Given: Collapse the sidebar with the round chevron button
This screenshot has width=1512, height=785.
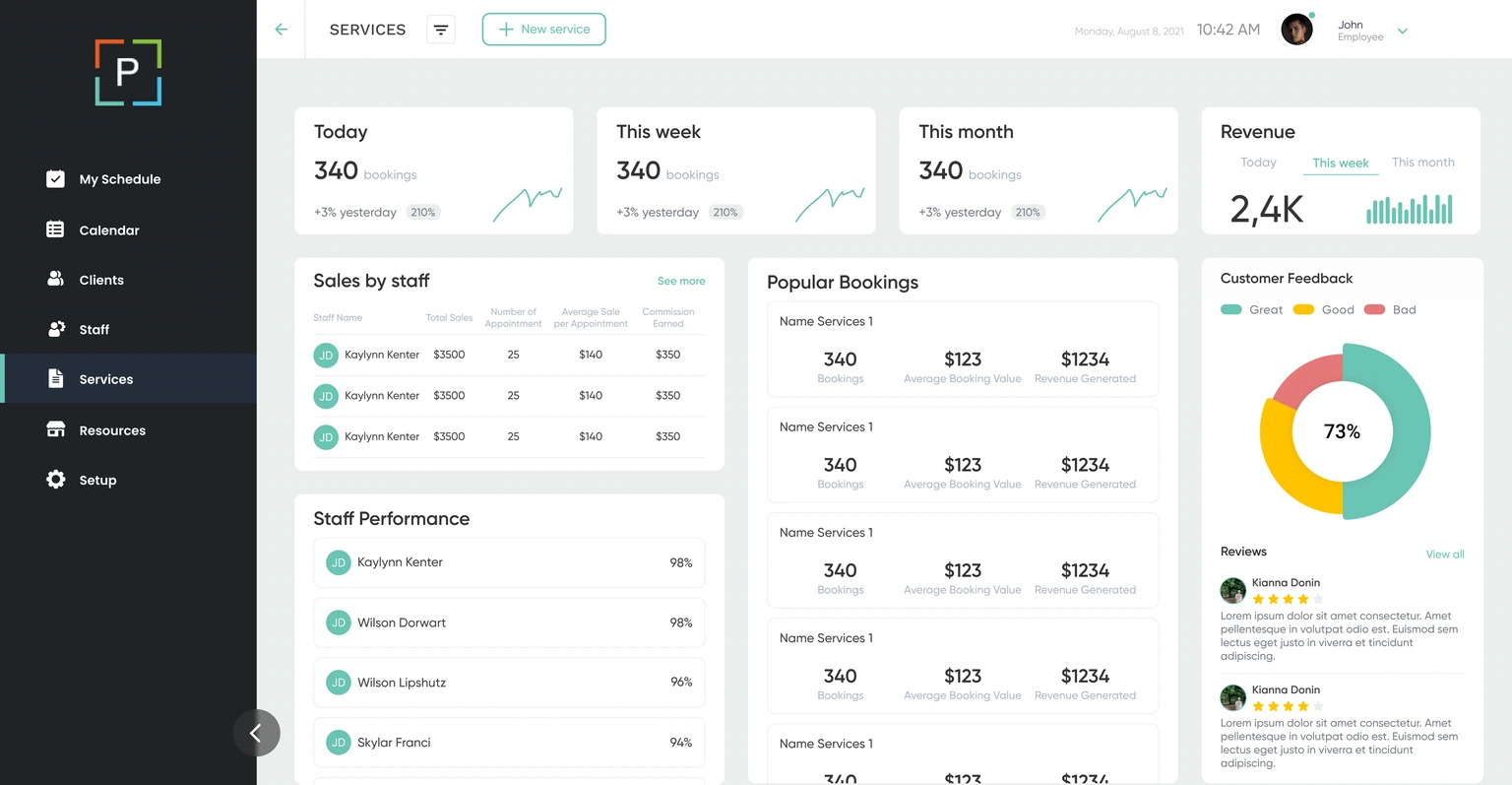Looking at the screenshot, I should (x=256, y=733).
